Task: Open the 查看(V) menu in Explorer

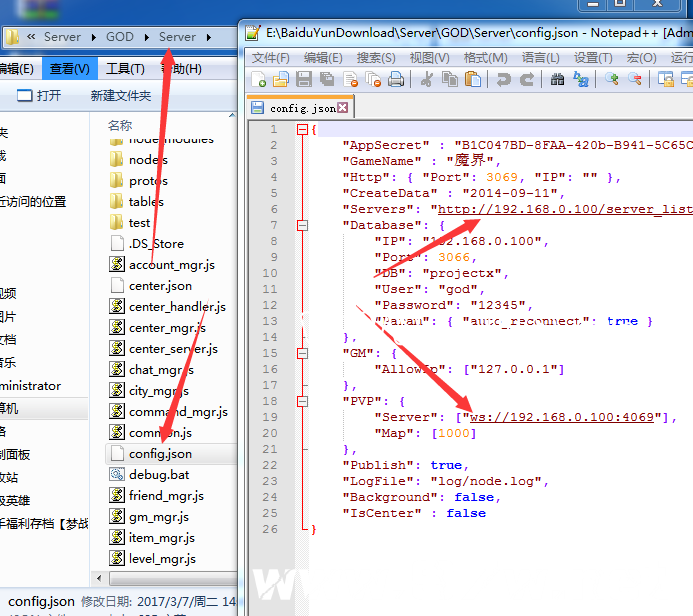Action: pos(69,69)
